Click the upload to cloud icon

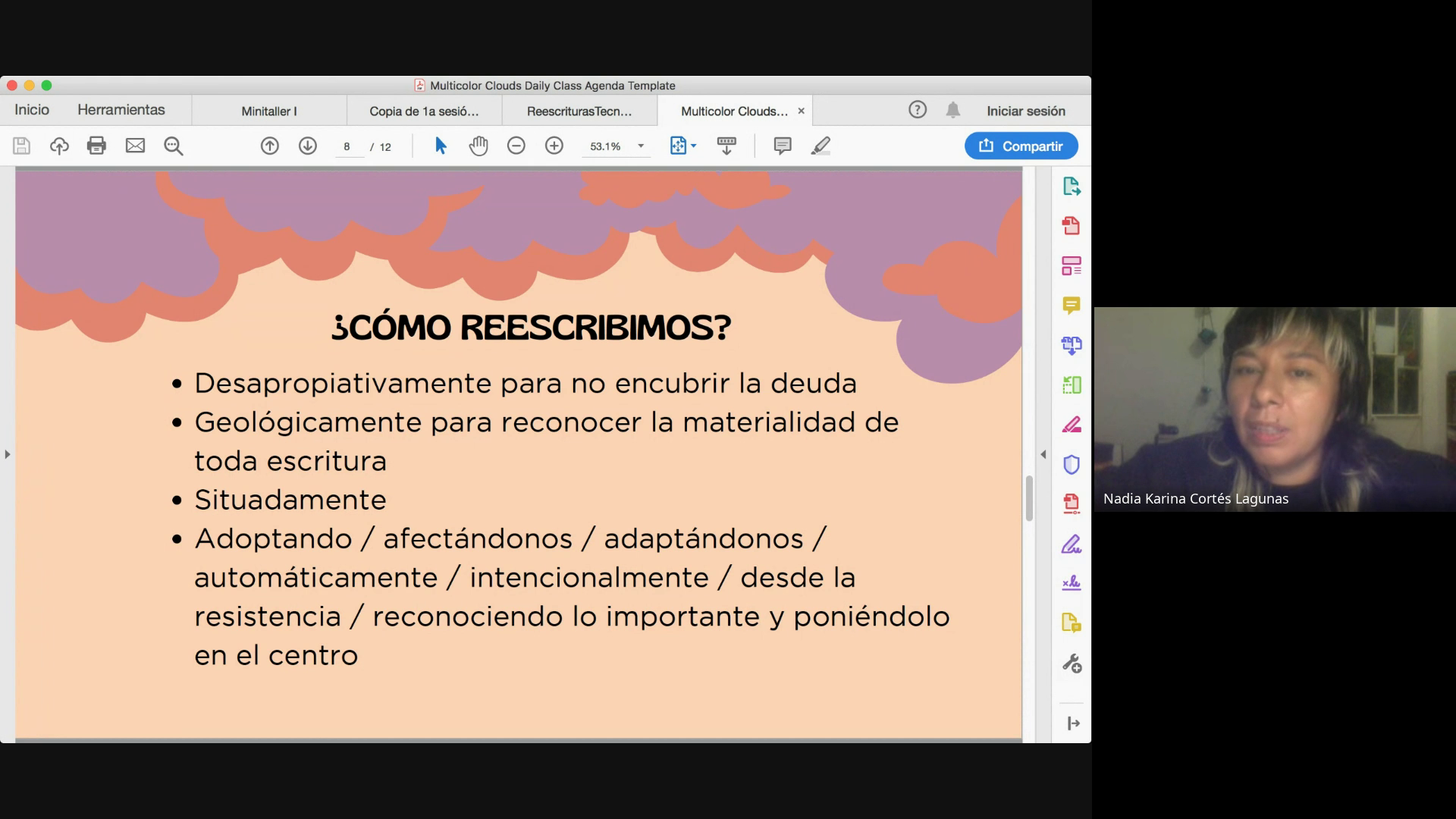coord(59,146)
